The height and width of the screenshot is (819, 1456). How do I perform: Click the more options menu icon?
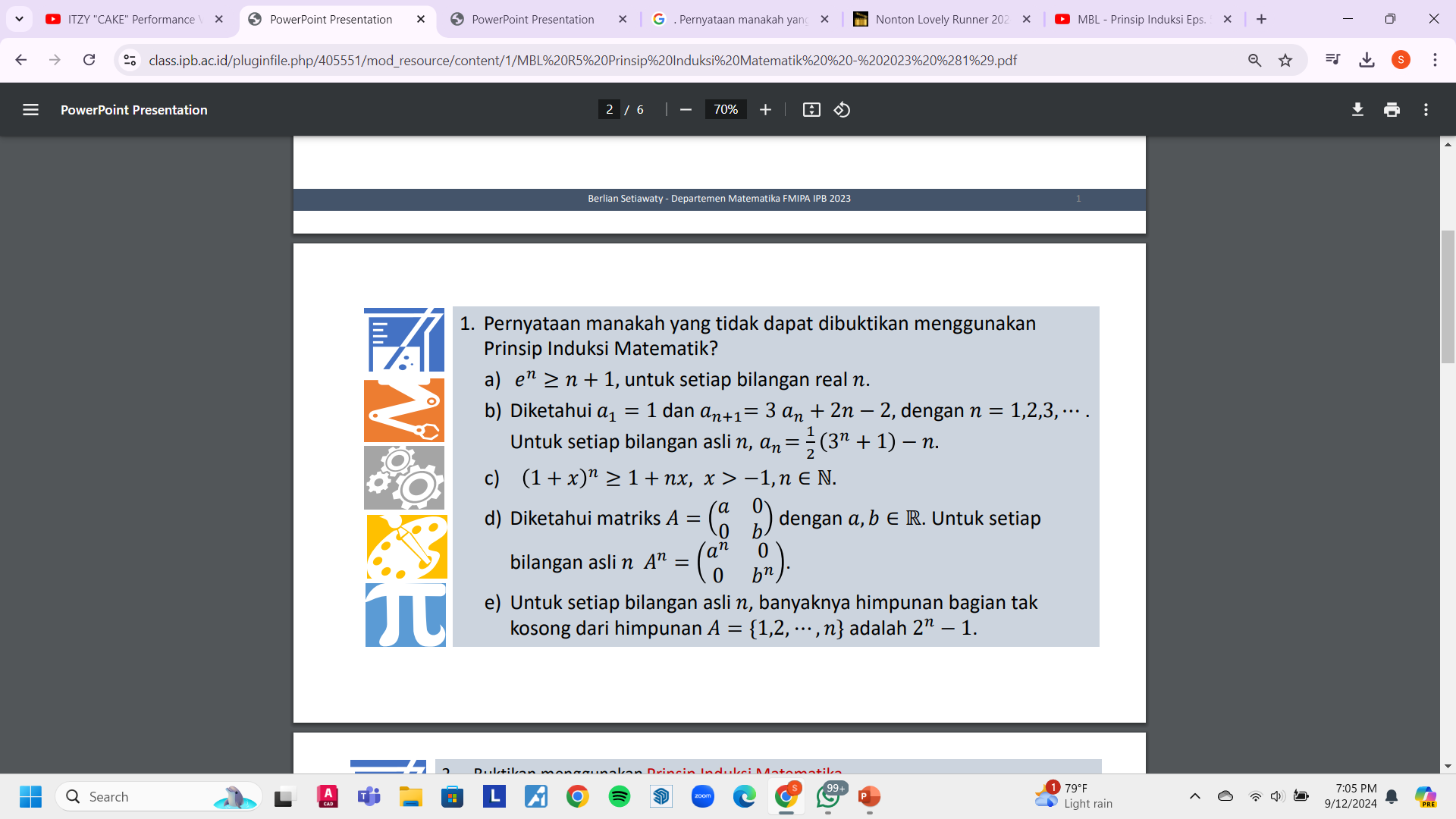coord(1426,109)
